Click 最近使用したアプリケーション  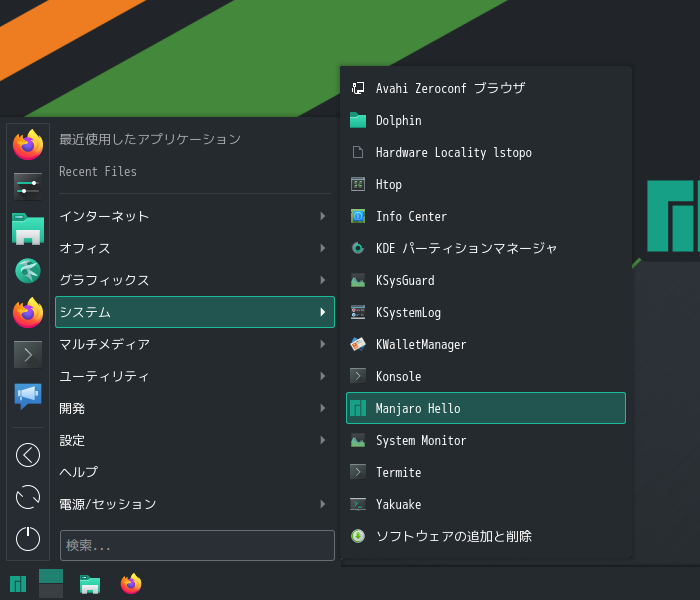tap(150, 139)
